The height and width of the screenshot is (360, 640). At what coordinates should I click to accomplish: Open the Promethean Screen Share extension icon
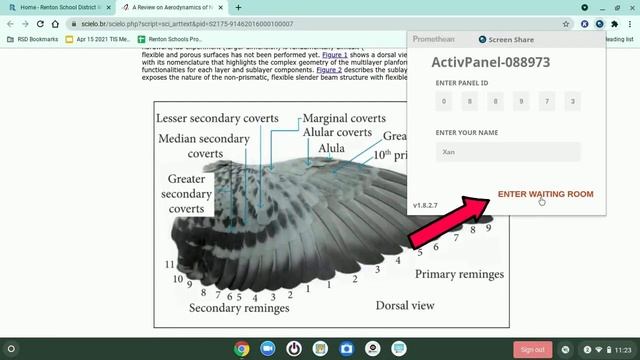tap(599, 24)
